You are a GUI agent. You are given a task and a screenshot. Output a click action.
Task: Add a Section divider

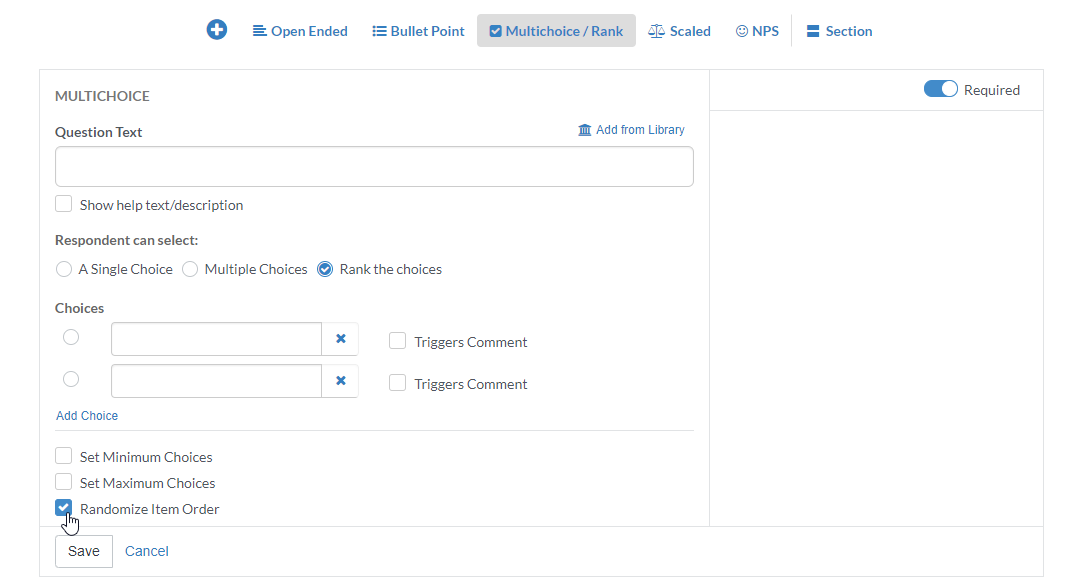(x=839, y=31)
